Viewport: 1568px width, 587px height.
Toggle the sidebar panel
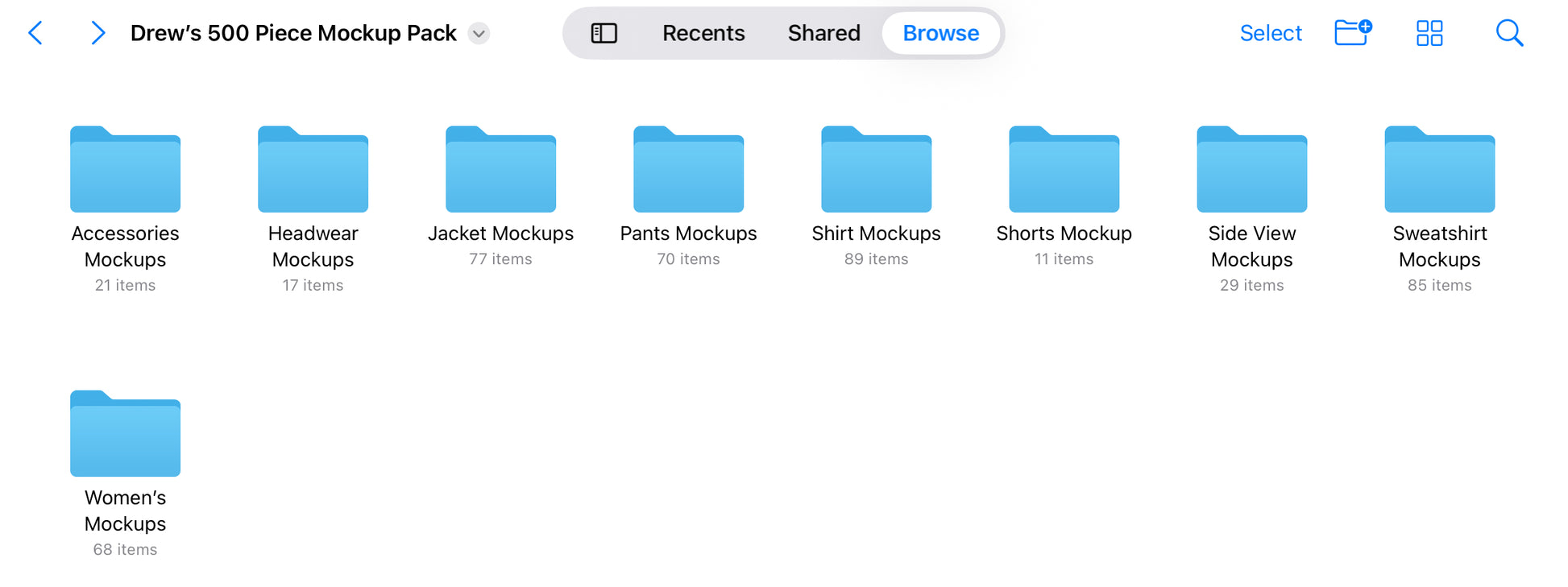pyautogui.click(x=604, y=33)
